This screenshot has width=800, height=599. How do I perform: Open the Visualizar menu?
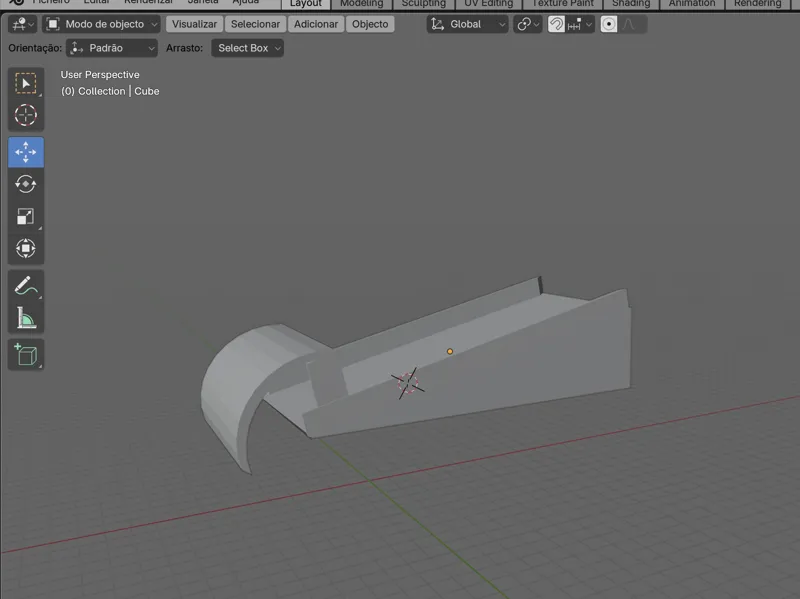coord(194,24)
